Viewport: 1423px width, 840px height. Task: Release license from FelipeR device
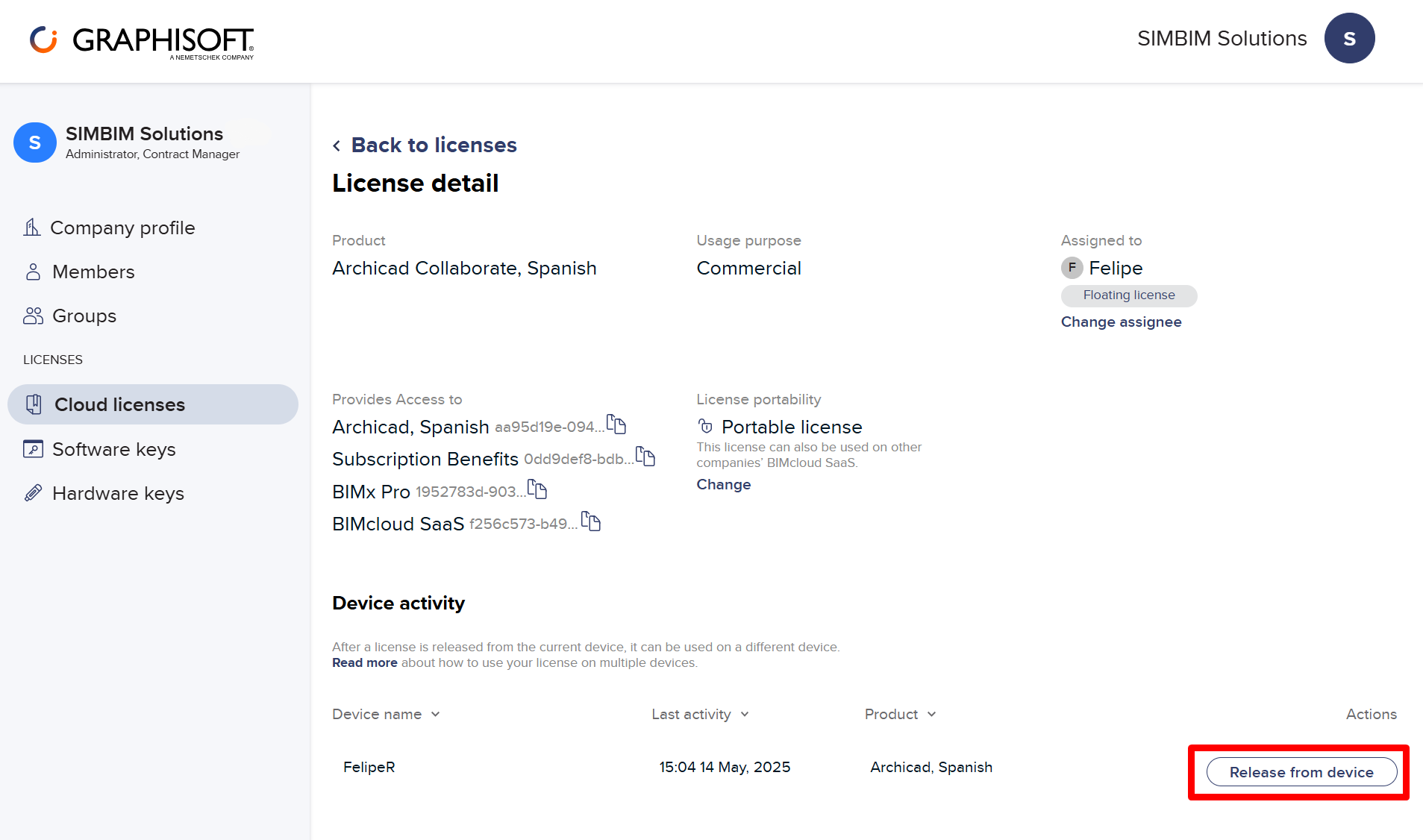[1301, 772]
